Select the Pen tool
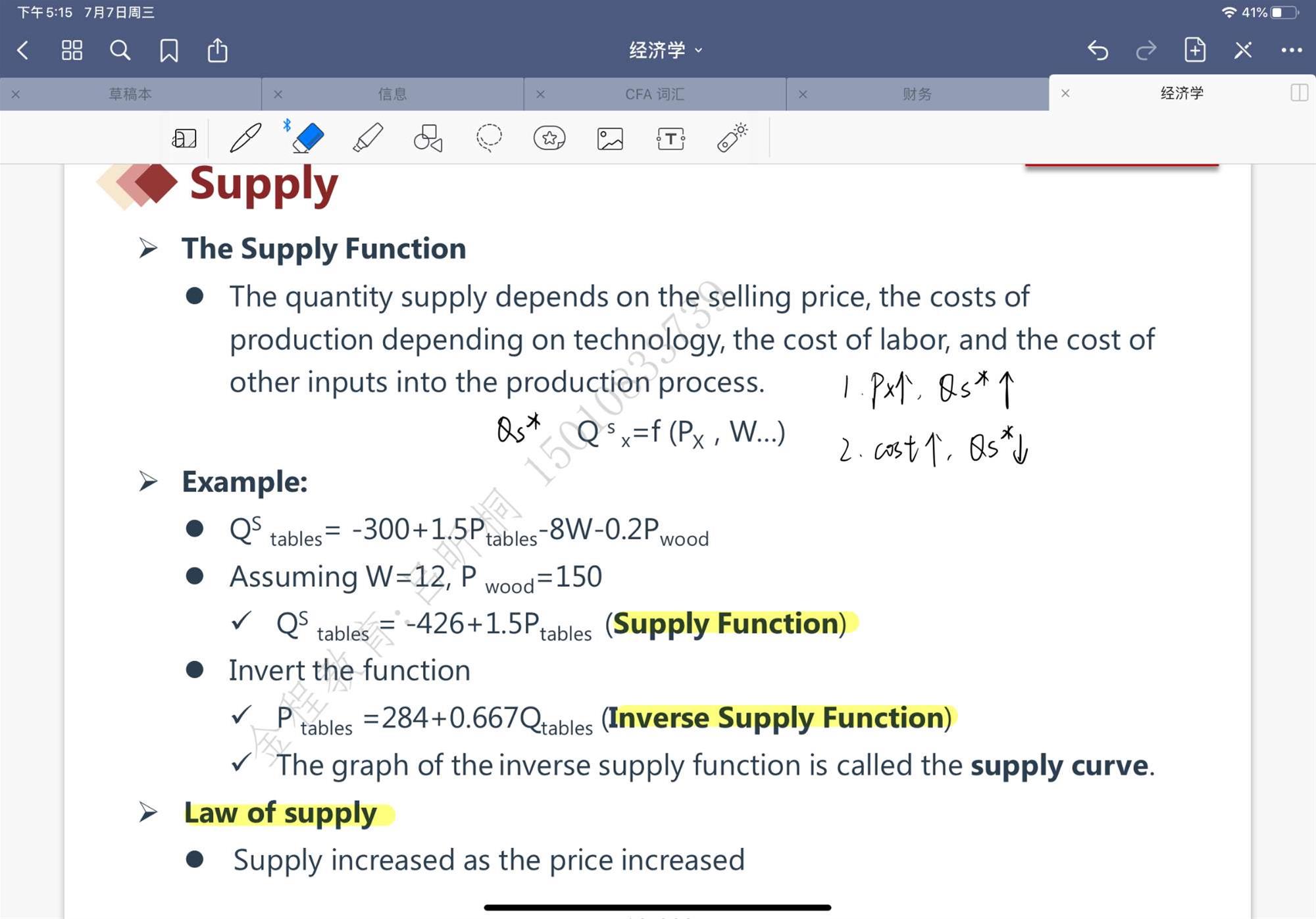1316x919 pixels. 245,138
